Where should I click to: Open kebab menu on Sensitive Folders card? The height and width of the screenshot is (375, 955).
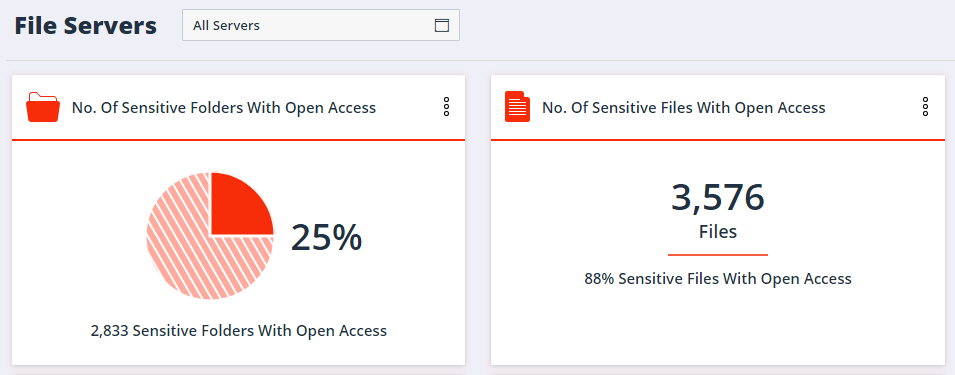446,107
